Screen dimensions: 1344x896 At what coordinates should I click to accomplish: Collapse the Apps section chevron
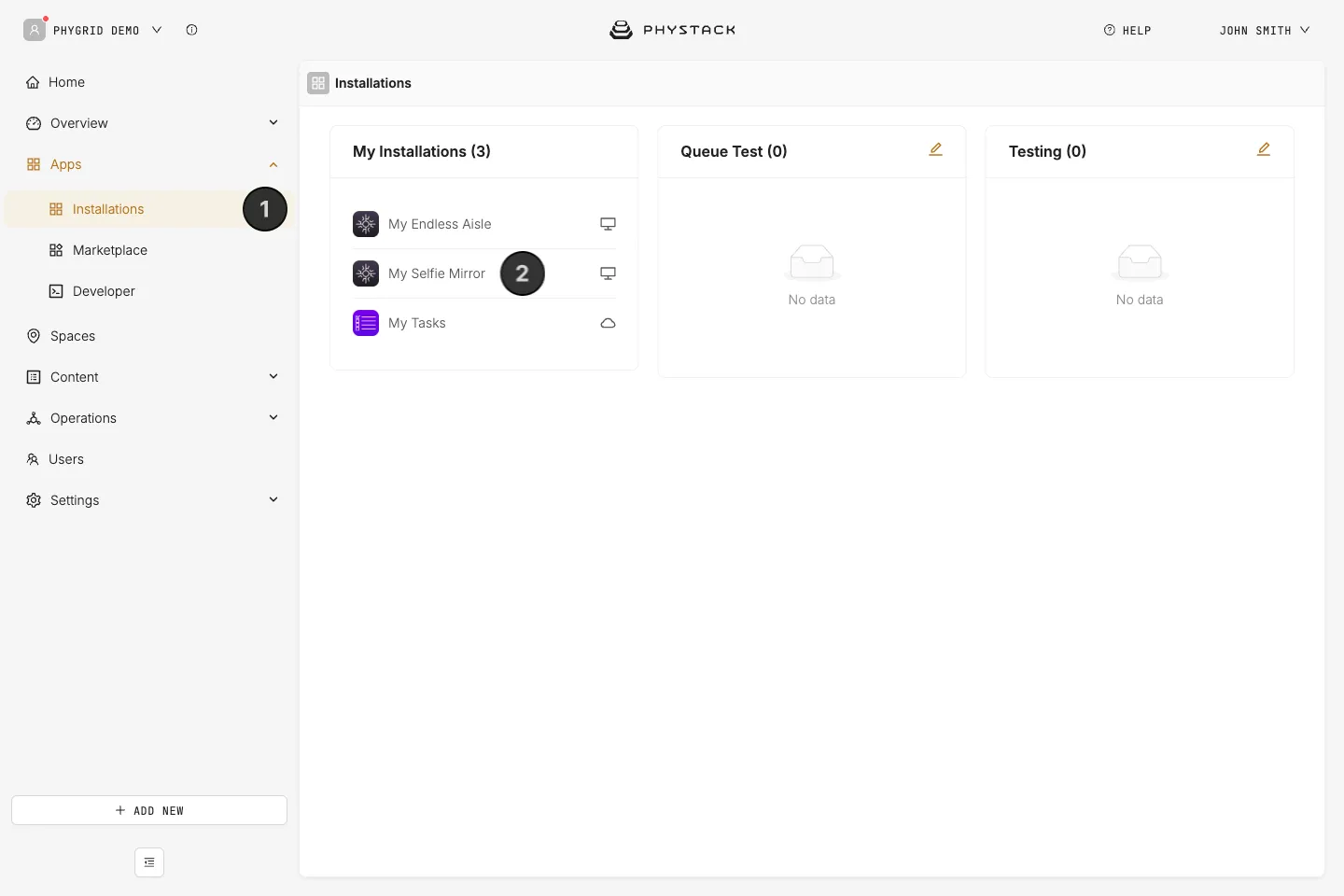pyautogui.click(x=273, y=164)
